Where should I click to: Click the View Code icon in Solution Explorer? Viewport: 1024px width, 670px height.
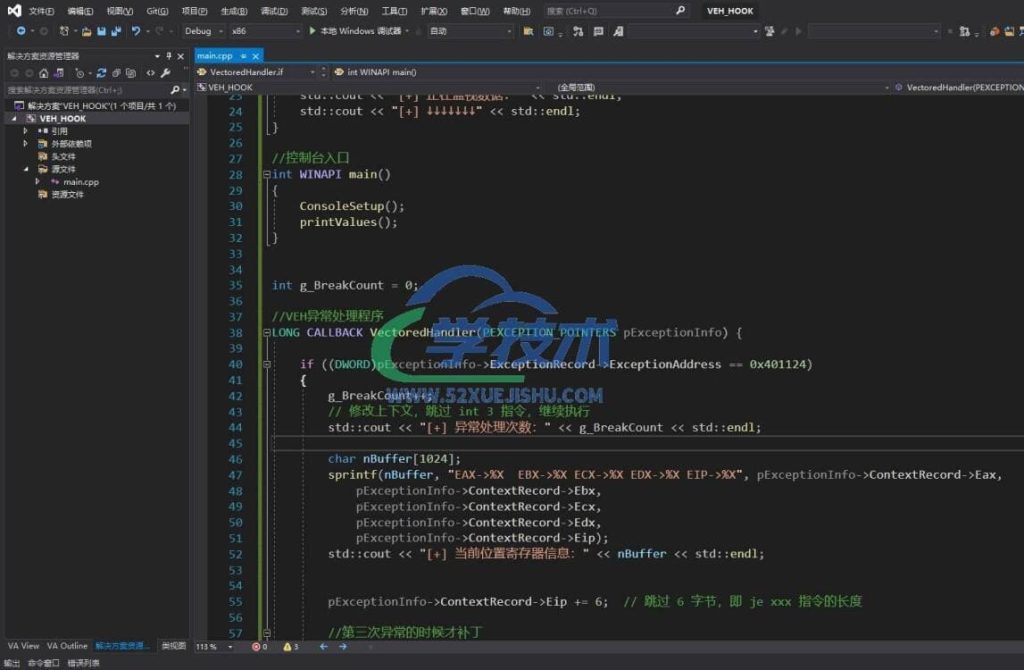pos(150,73)
